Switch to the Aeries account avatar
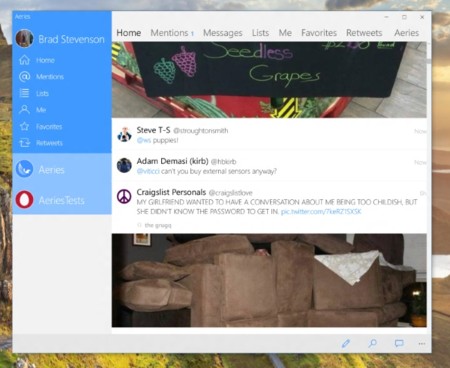This screenshot has width=450, height=368. [24, 169]
